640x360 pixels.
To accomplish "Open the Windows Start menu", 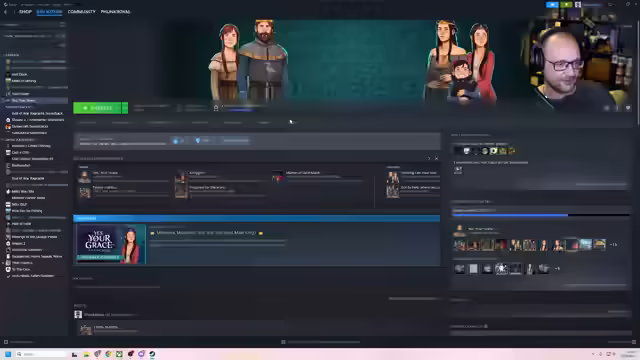I will 7,354.
